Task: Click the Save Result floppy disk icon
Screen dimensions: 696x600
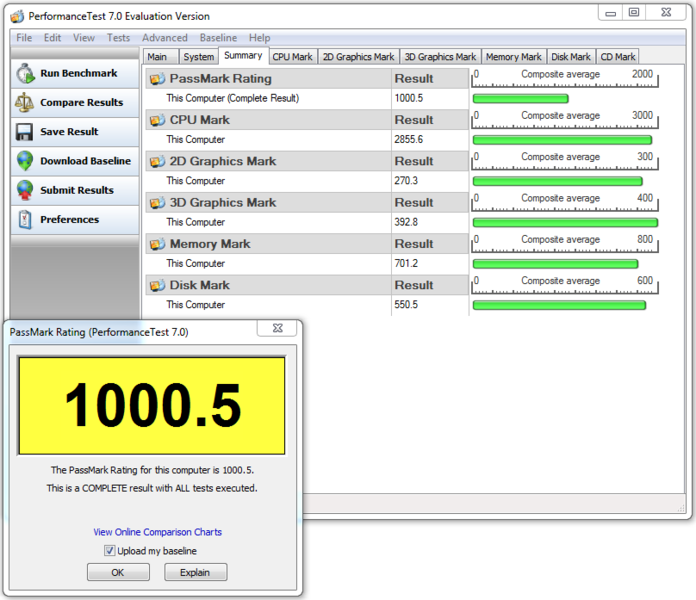Action: (24, 132)
